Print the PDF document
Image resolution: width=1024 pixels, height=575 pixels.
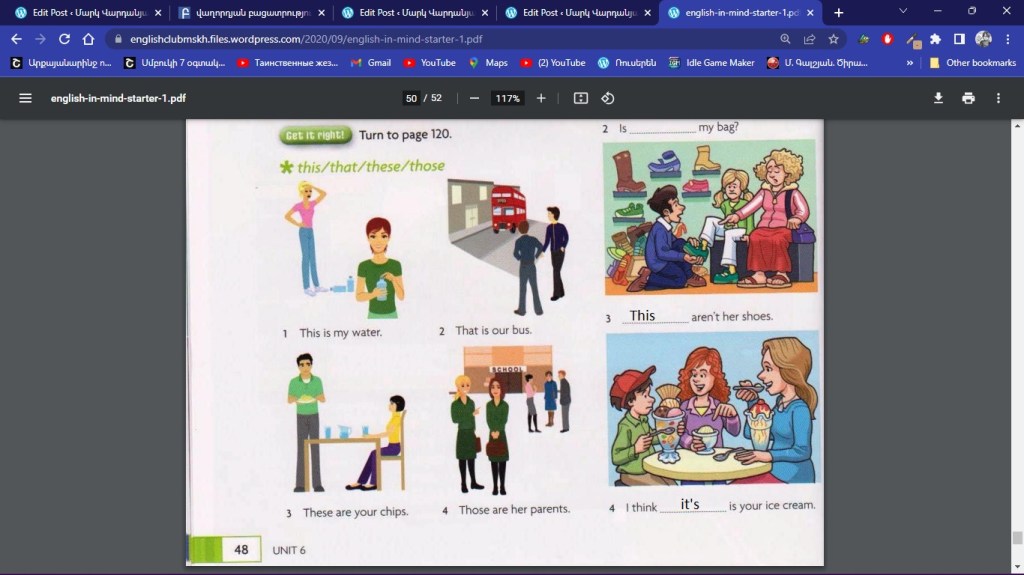968,98
